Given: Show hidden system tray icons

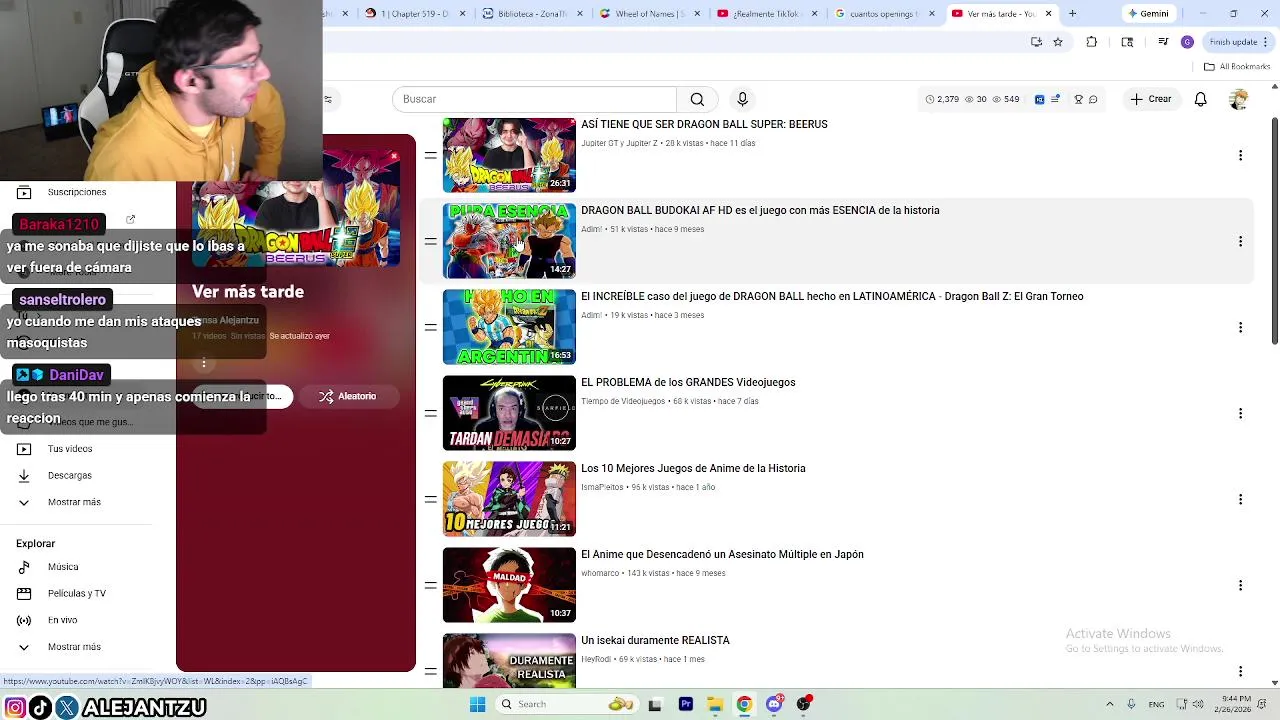Looking at the screenshot, I should click(x=1109, y=704).
